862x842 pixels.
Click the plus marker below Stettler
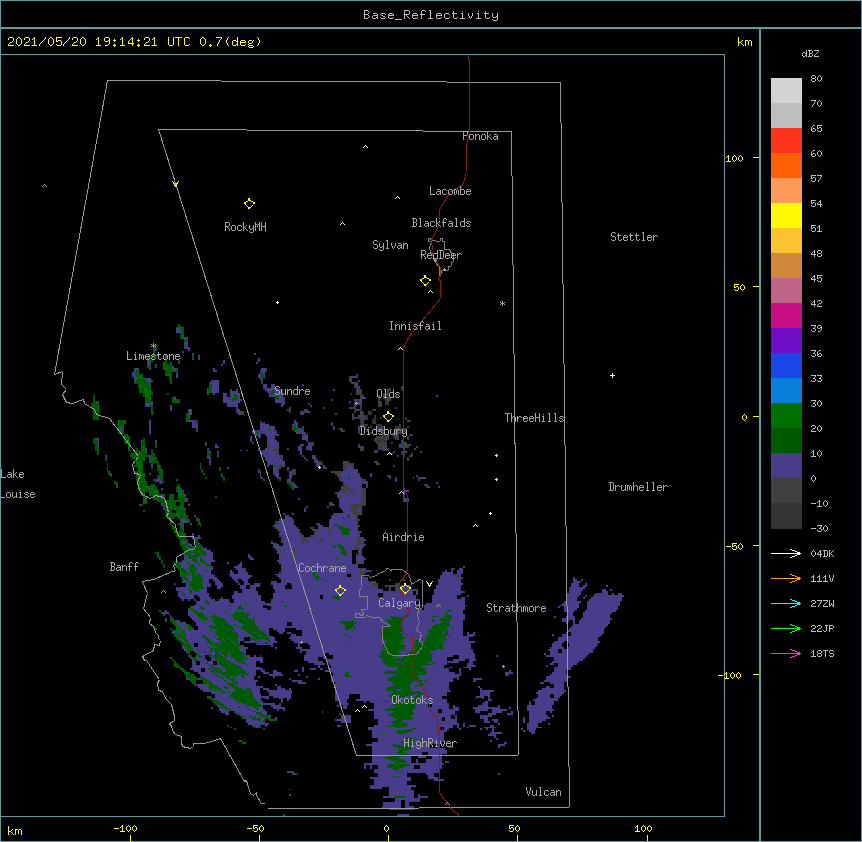tap(612, 375)
